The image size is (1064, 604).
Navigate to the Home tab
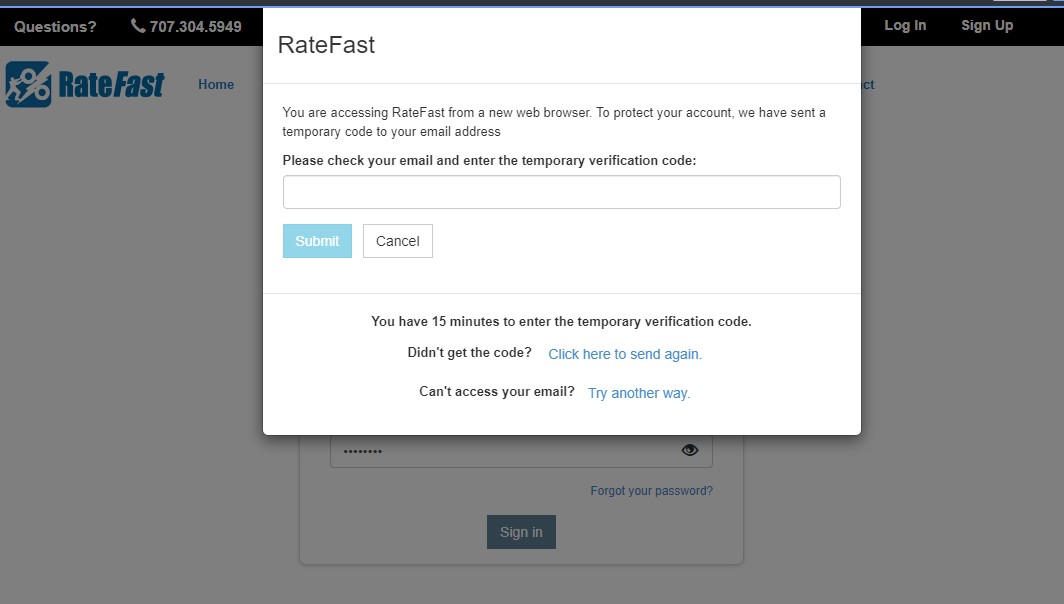coord(216,84)
